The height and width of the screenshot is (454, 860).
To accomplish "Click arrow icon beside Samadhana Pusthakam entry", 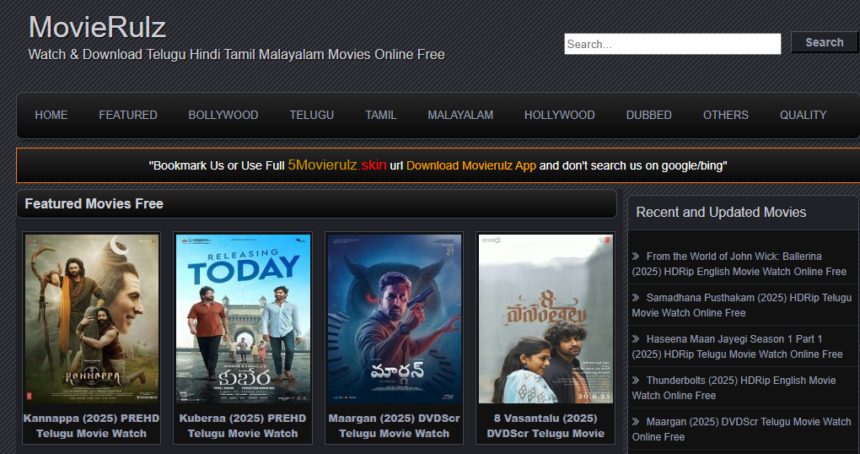I will (x=636, y=297).
